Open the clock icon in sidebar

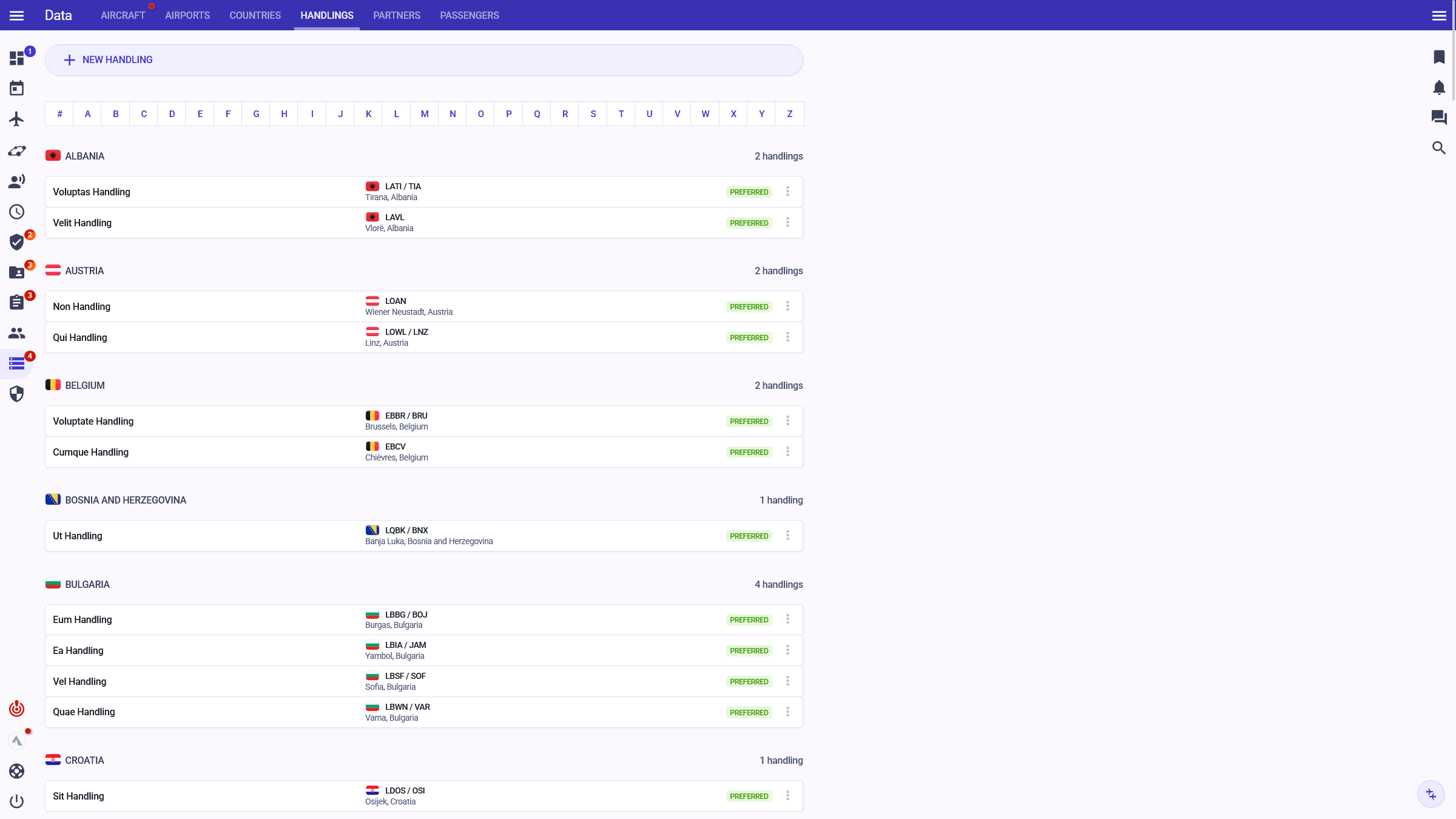(x=16, y=212)
